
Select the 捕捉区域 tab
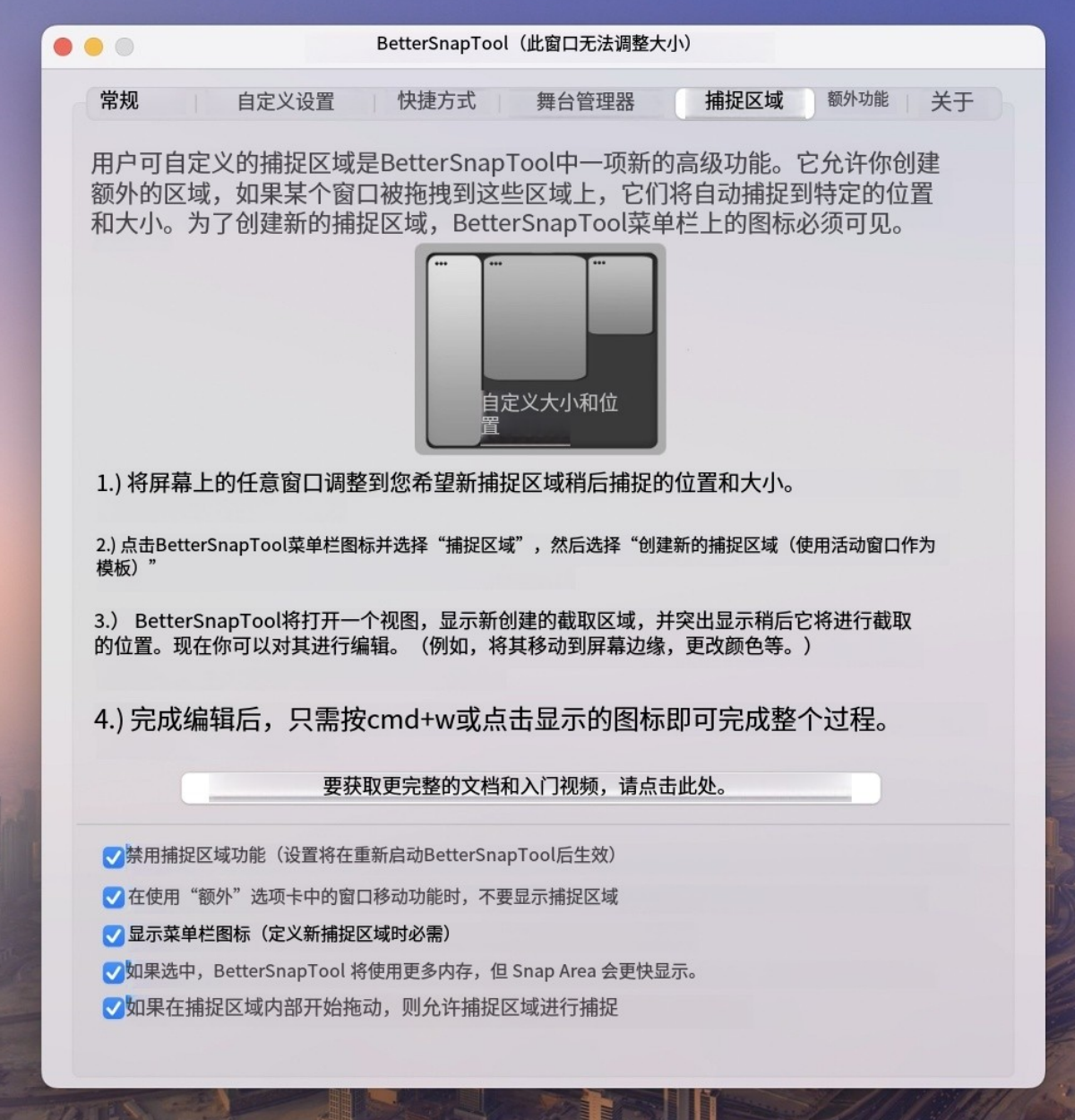coord(744,101)
